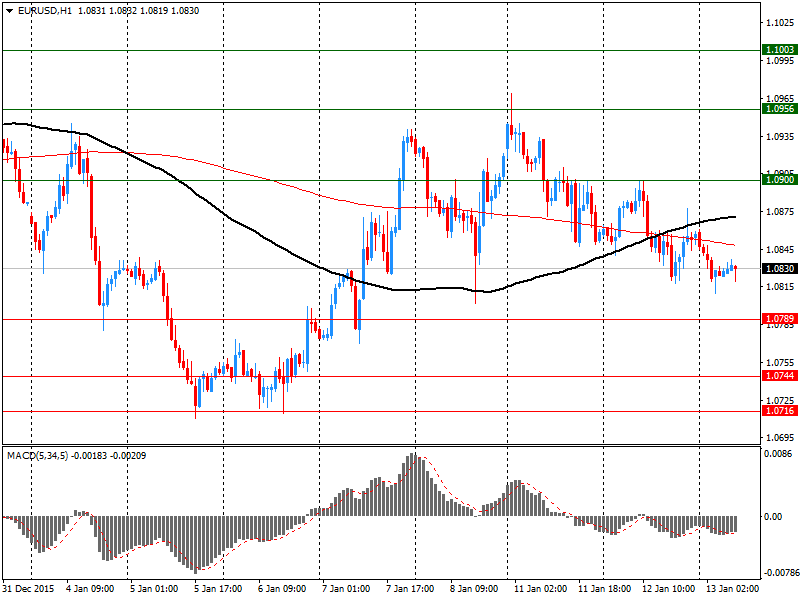The image size is (800, 600).
Task: Click the 1.0935 price scale value
Action: pos(781,136)
